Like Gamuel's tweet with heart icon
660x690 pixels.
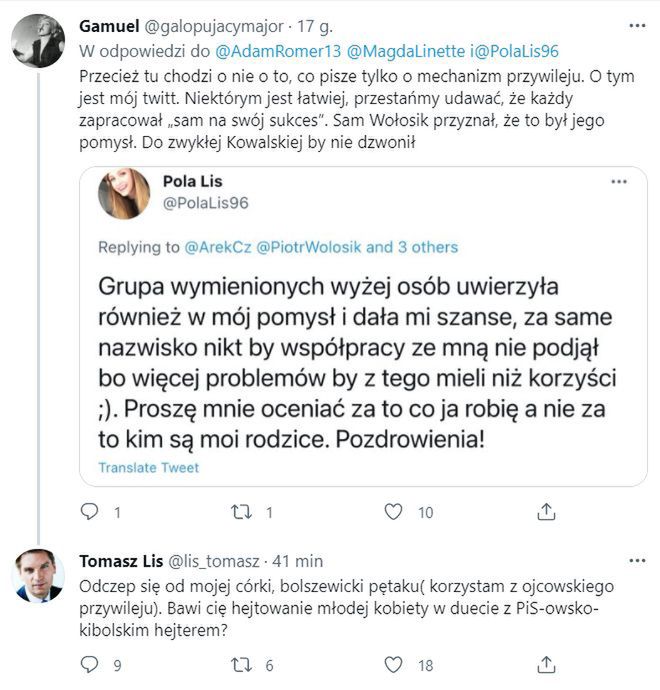[392, 513]
